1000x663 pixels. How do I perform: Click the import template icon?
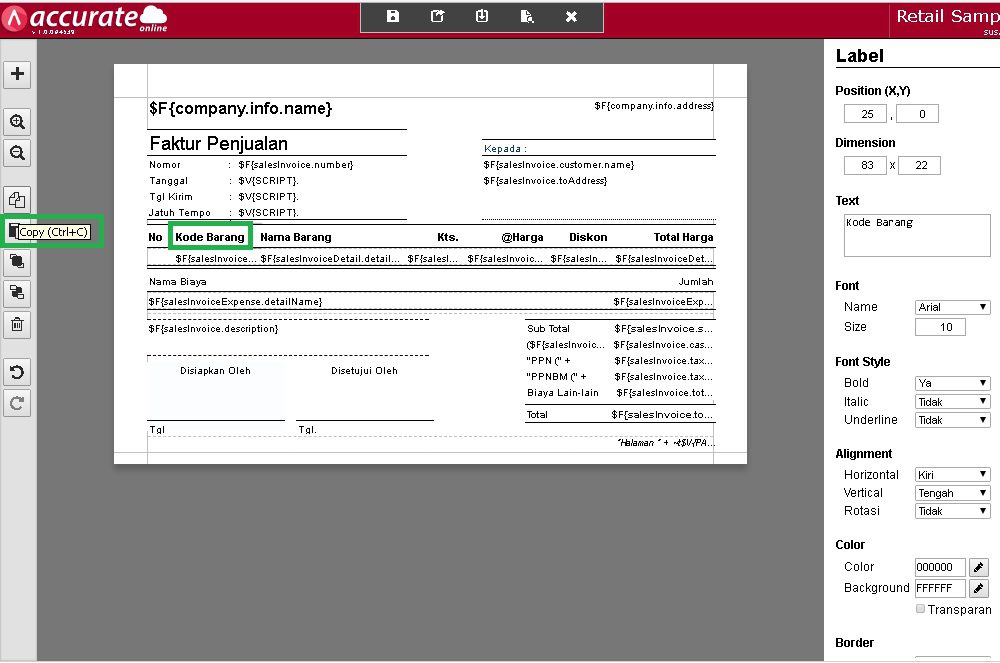point(482,16)
